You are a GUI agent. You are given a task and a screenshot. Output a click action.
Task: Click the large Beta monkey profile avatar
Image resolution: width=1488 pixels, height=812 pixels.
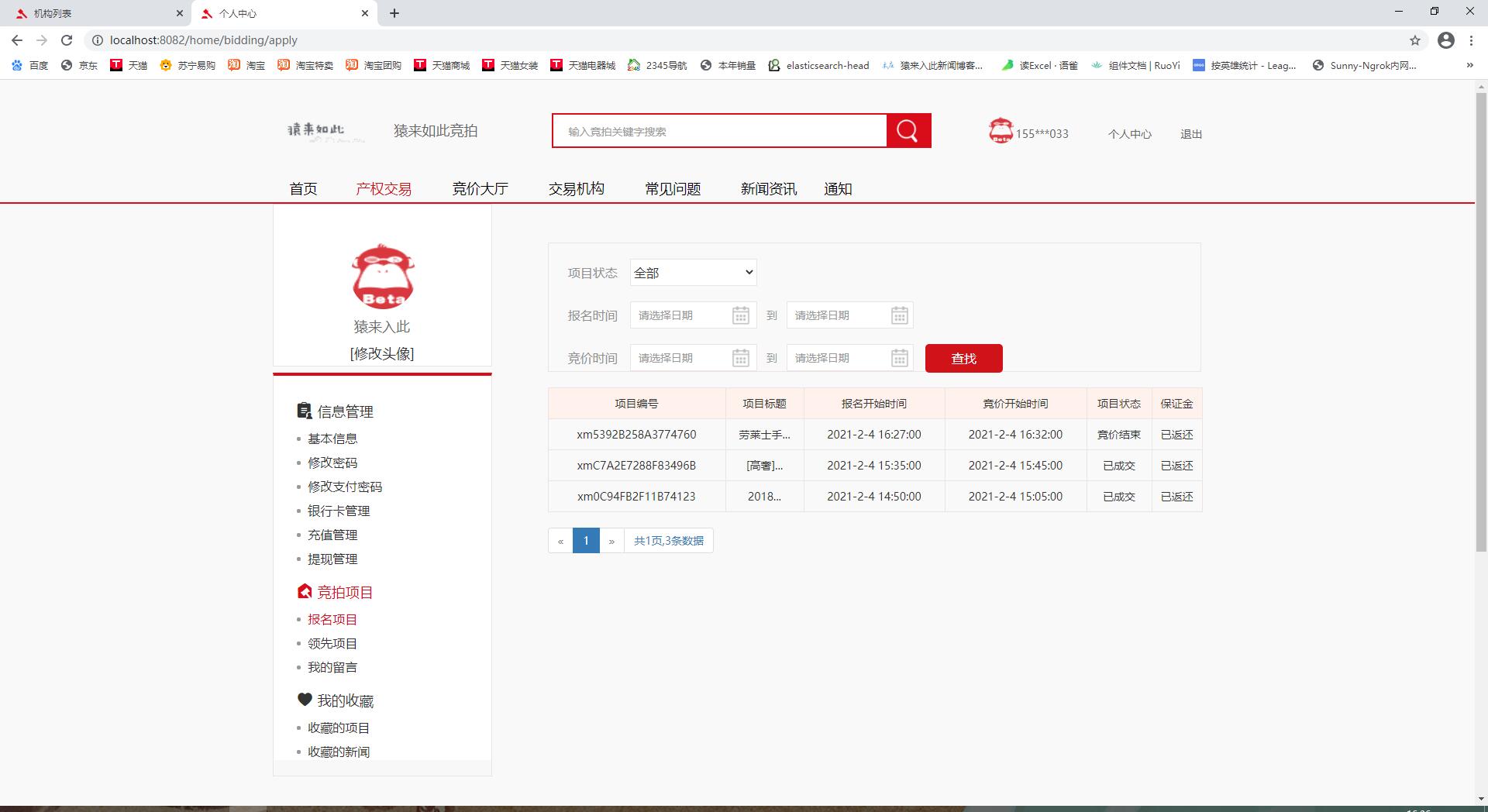point(383,277)
